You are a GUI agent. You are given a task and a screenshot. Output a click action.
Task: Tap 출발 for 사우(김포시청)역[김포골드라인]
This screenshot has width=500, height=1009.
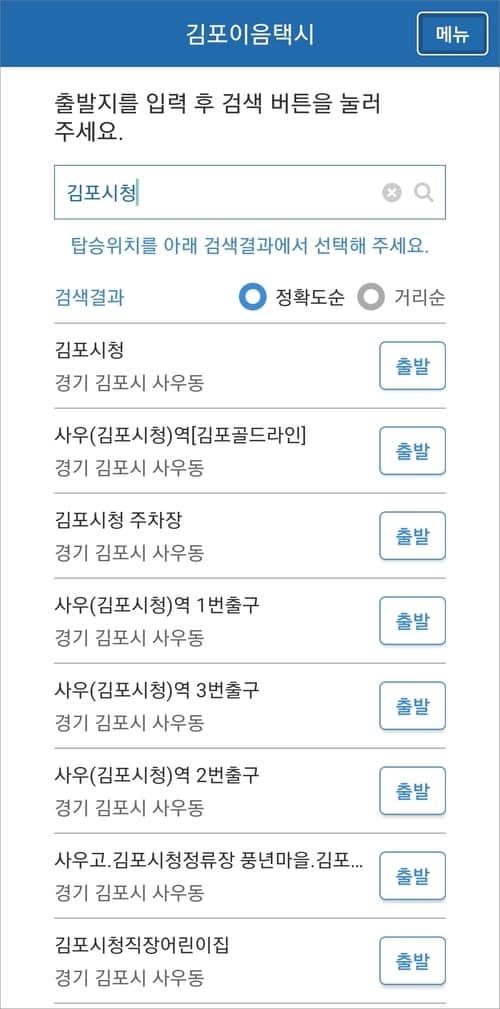coord(412,450)
